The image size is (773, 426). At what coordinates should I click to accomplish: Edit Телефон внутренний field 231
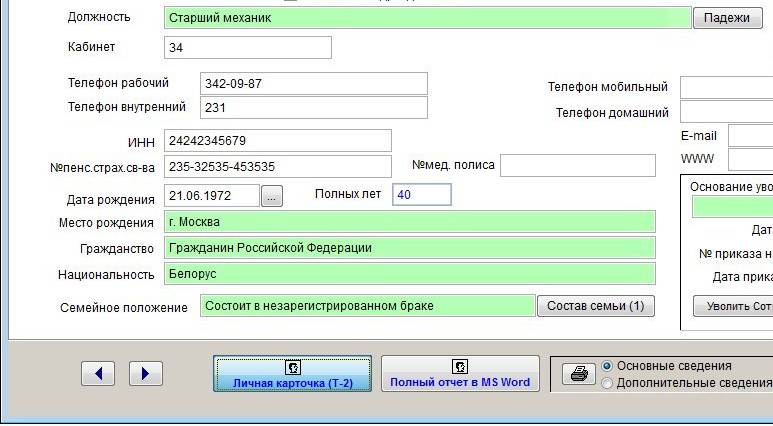(x=314, y=107)
